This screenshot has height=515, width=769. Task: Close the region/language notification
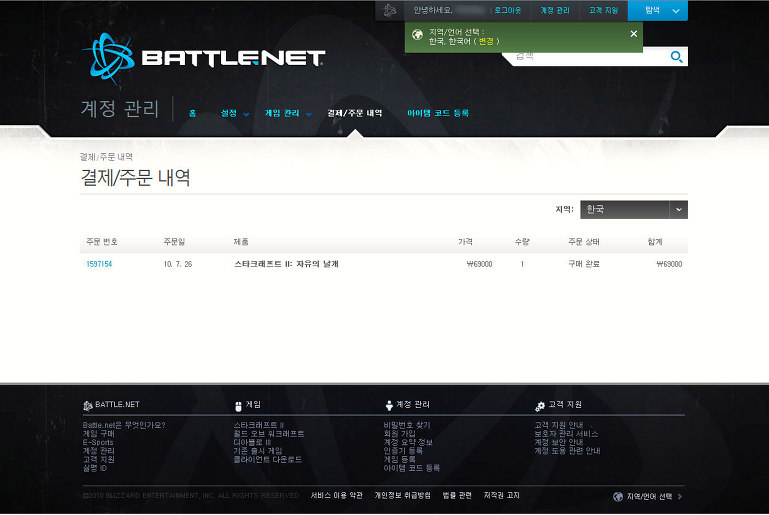(634, 34)
